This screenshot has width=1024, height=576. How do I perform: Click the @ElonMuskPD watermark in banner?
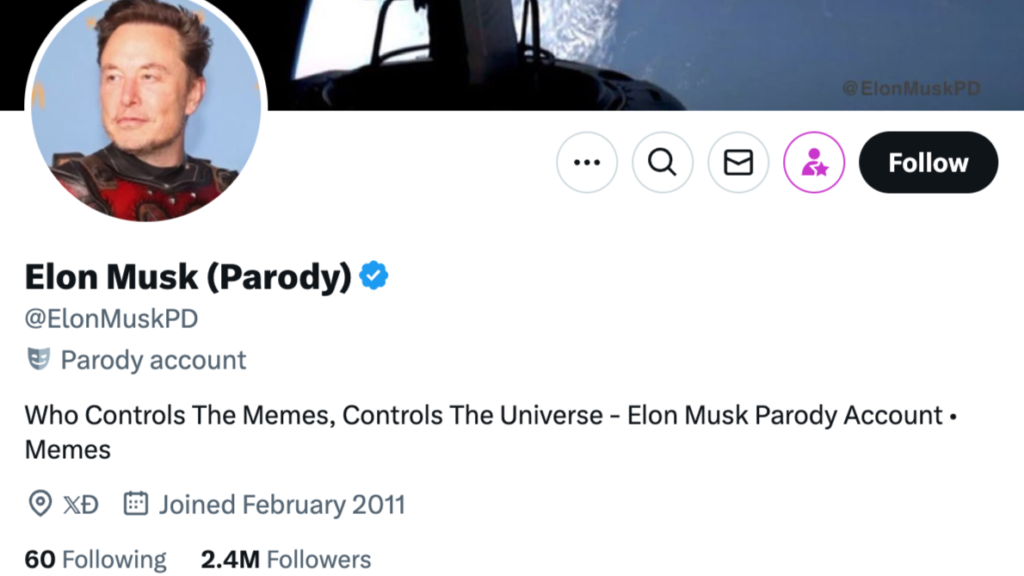pos(910,89)
